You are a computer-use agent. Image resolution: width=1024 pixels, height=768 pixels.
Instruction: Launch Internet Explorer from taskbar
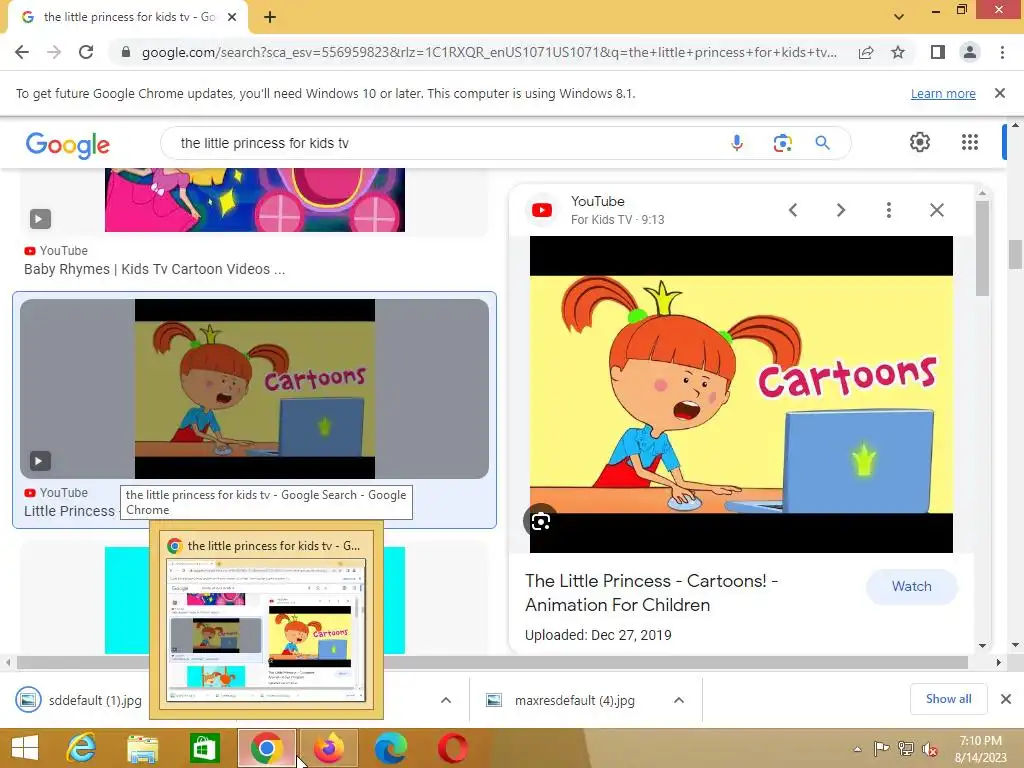(x=82, y=748)
